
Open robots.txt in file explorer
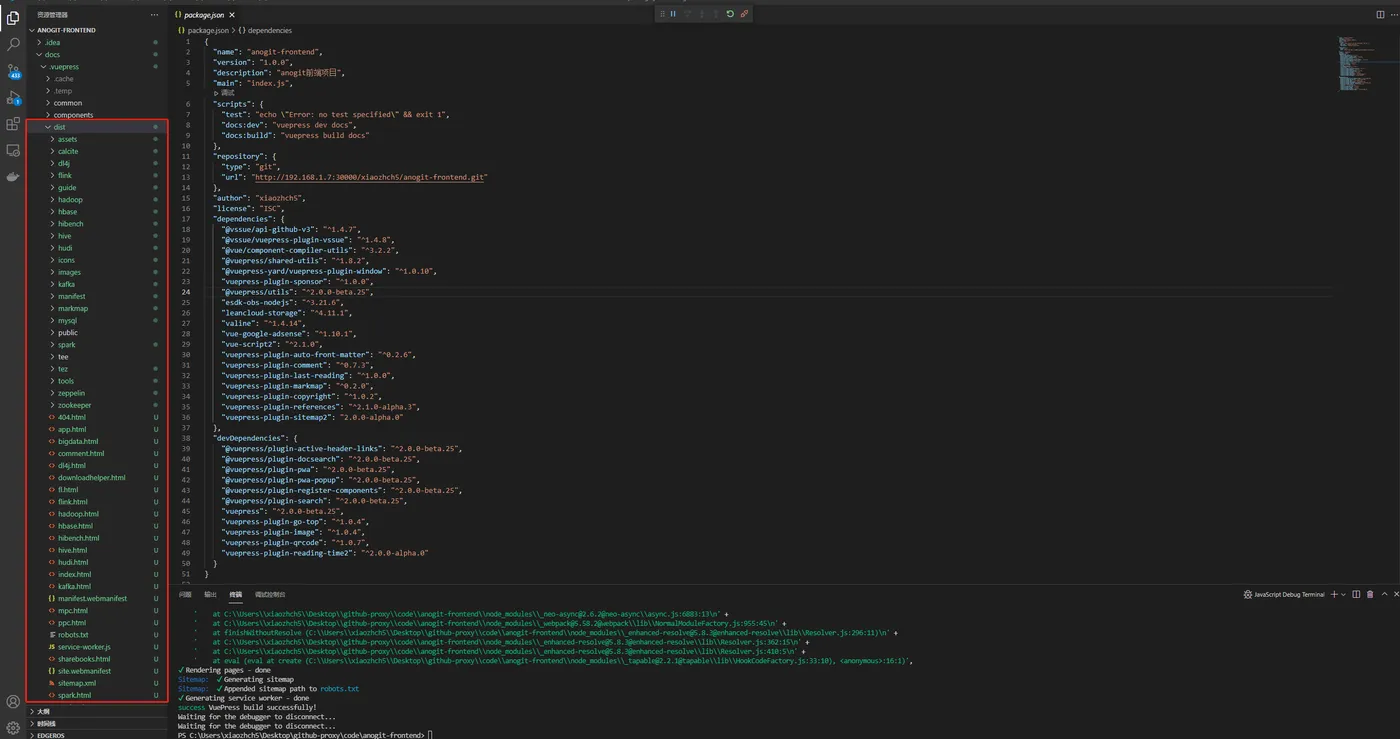tap(73, 635)
